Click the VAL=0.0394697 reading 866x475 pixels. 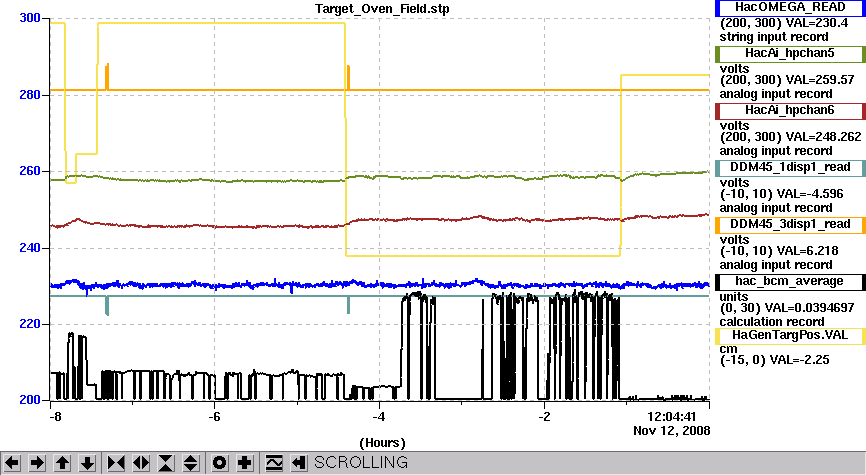point(812,308)
